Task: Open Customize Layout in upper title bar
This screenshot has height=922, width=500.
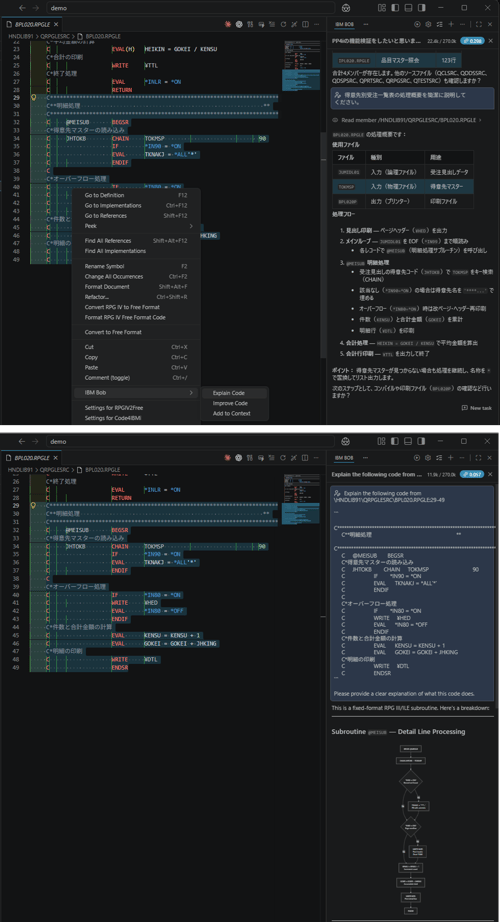Action: [382, 8]
